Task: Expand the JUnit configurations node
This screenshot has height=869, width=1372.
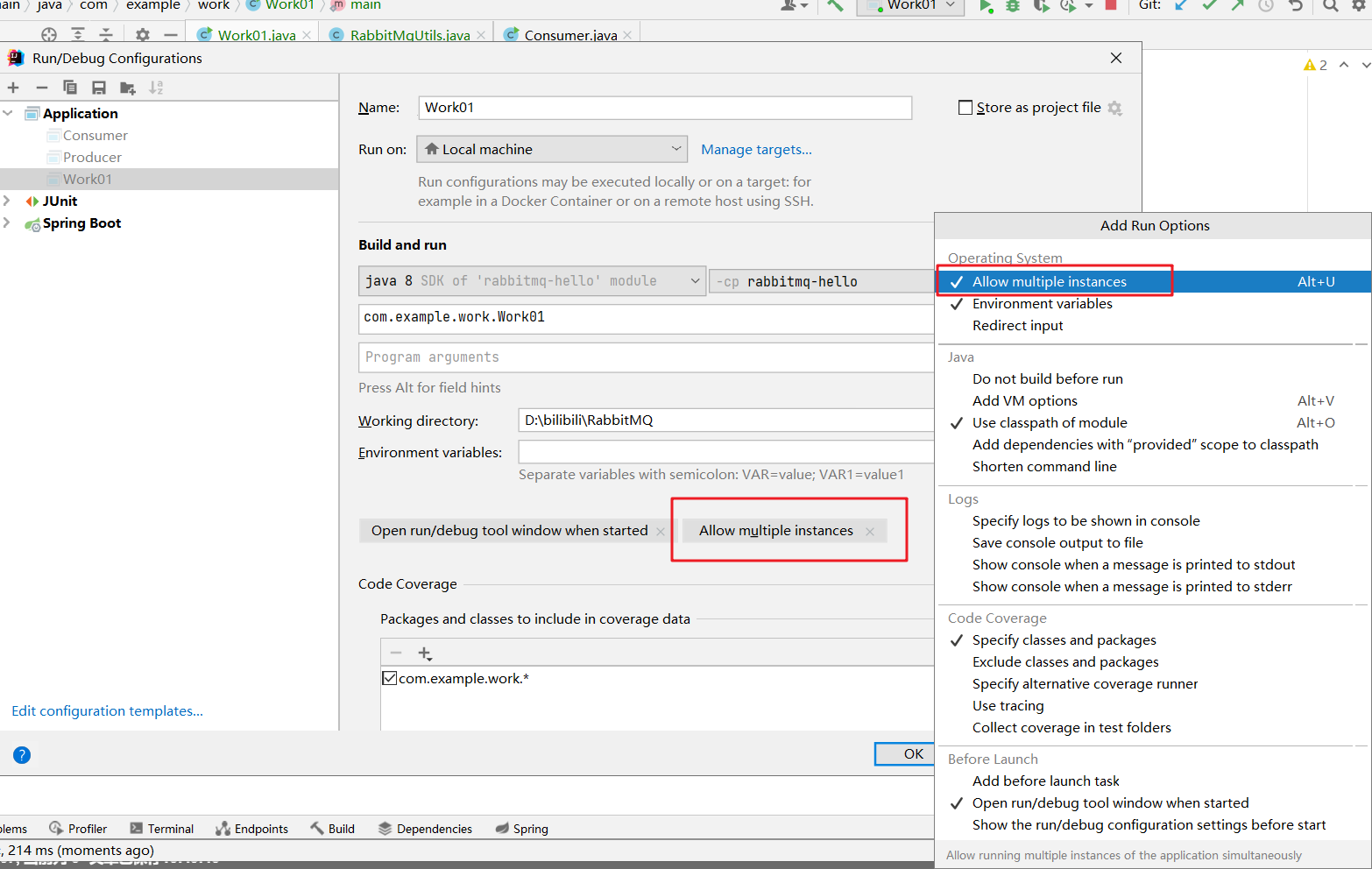Action: tap(7, 201)
